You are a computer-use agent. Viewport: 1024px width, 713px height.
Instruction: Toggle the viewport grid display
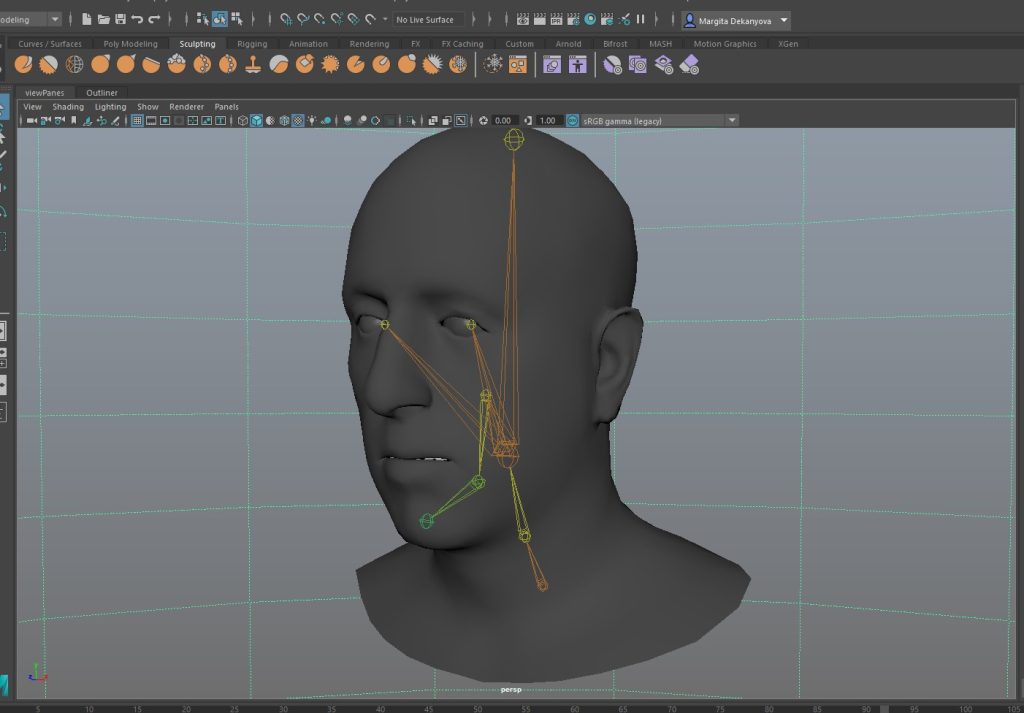[138, 120]
